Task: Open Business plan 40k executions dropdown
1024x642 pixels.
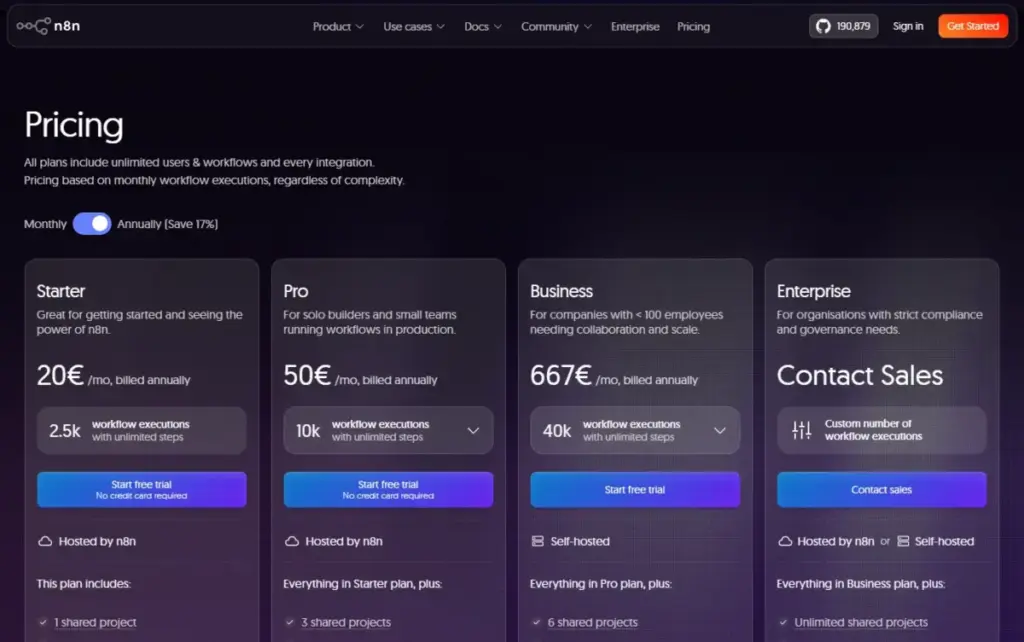Action: click(x=635, y=430)
